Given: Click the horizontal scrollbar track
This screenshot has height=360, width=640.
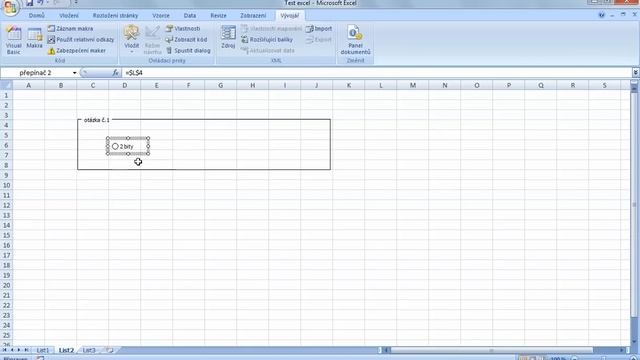Looking at the screenshot, I should tap(492, 350).
